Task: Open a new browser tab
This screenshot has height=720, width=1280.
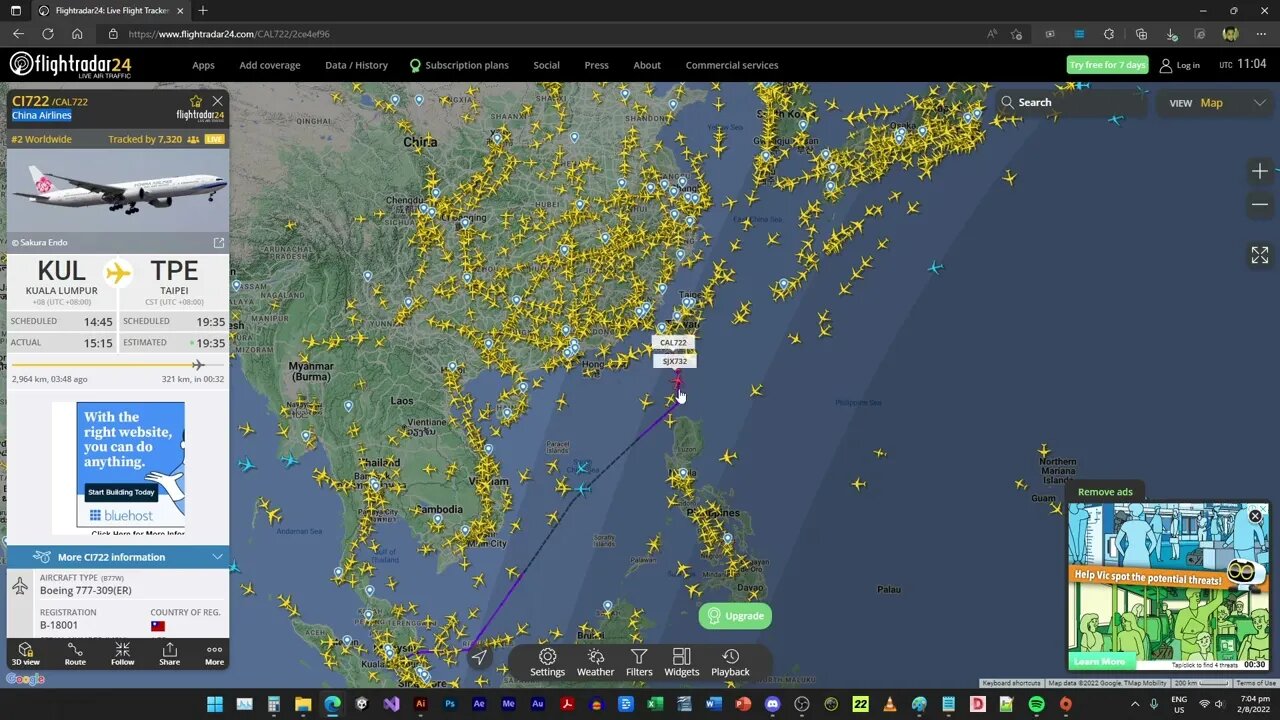Action: pyautogui.click(x=203, y=10)
